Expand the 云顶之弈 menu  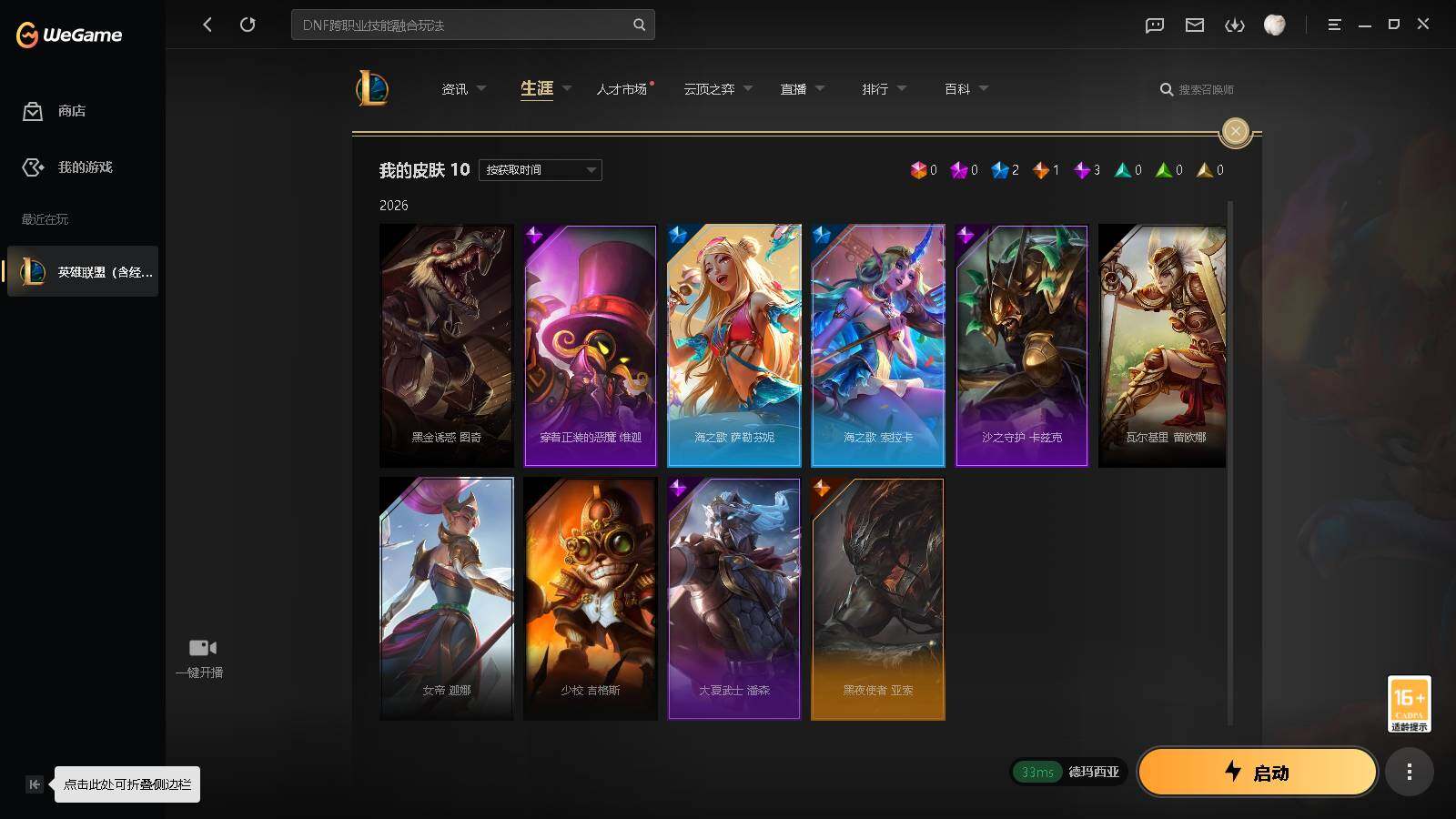tap(718, 89)
